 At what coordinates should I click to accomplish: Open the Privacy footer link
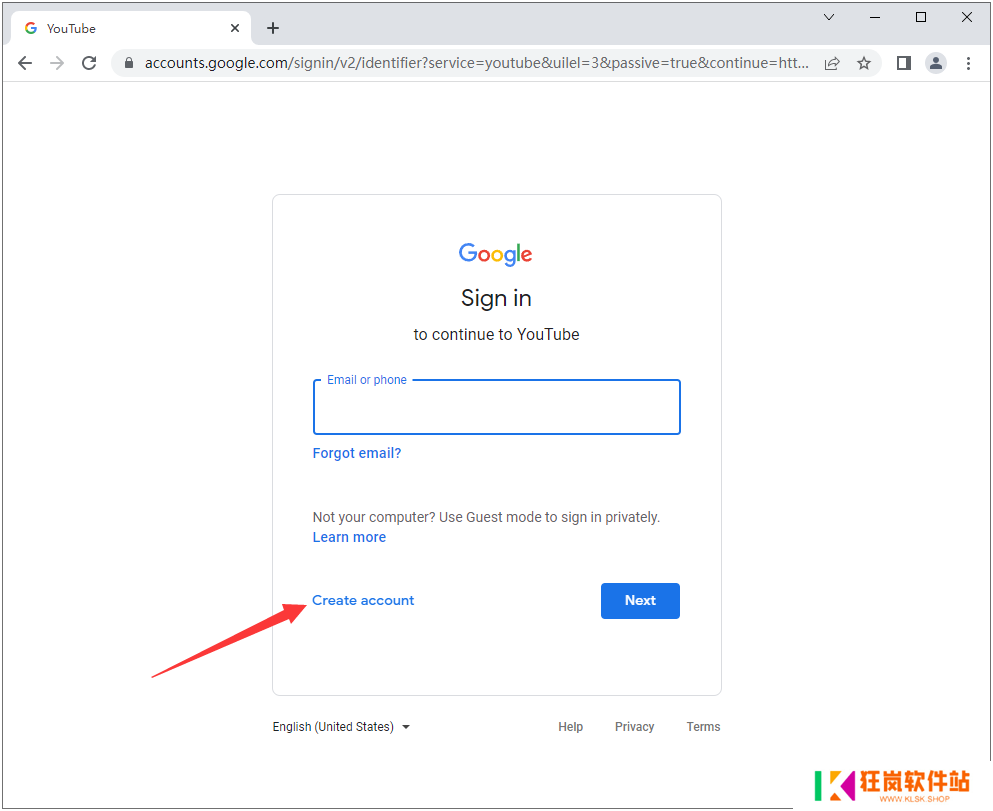pyautogui.click(x=634, y=727)
